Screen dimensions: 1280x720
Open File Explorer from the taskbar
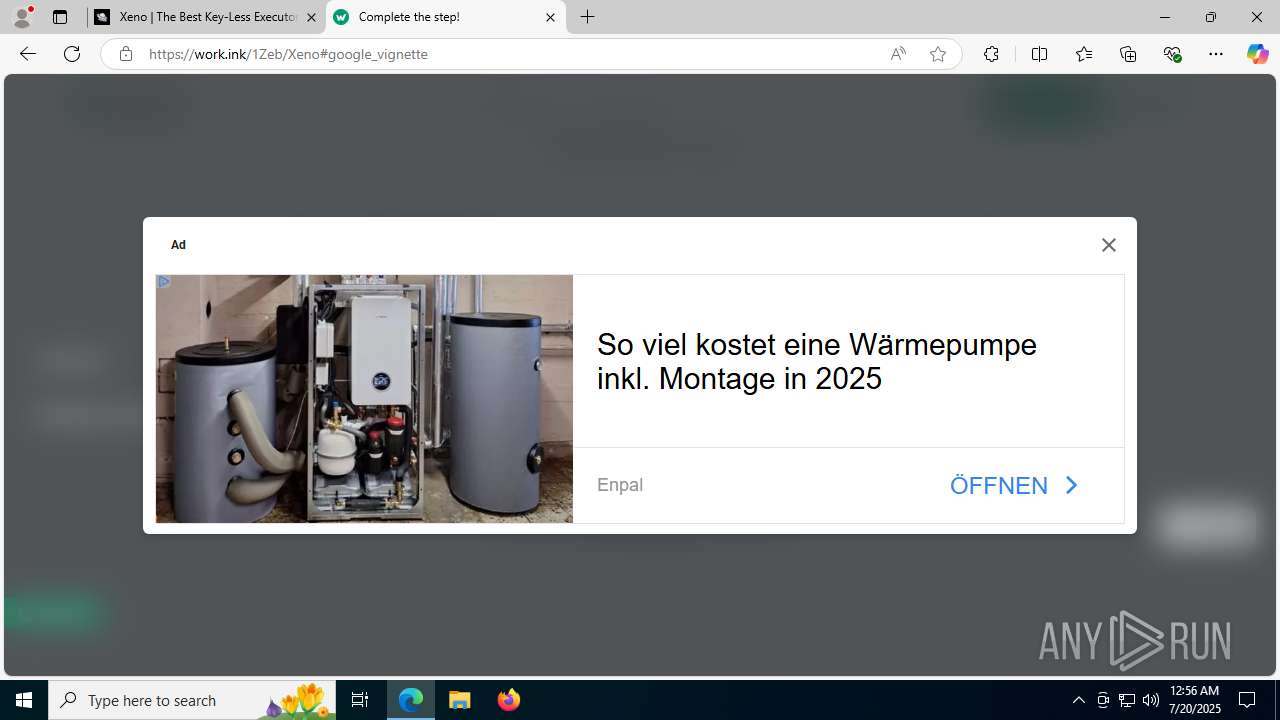460,700
